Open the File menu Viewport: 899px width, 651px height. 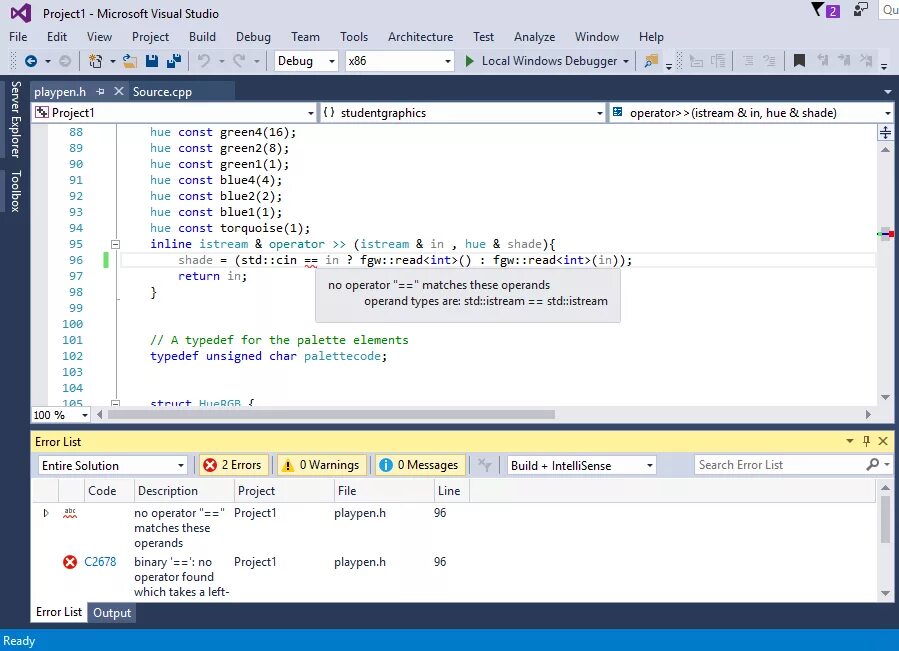pos(18,37)
